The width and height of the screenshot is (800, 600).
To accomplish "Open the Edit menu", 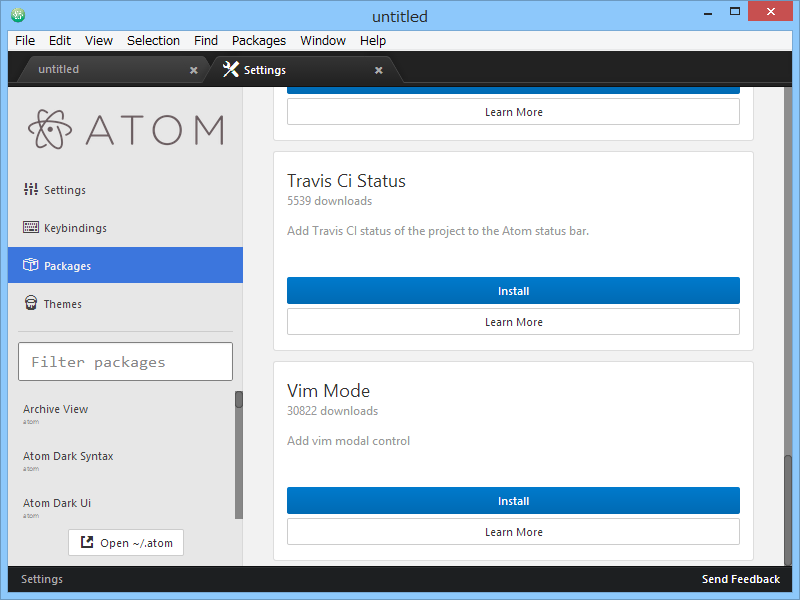I will point(60,41).
